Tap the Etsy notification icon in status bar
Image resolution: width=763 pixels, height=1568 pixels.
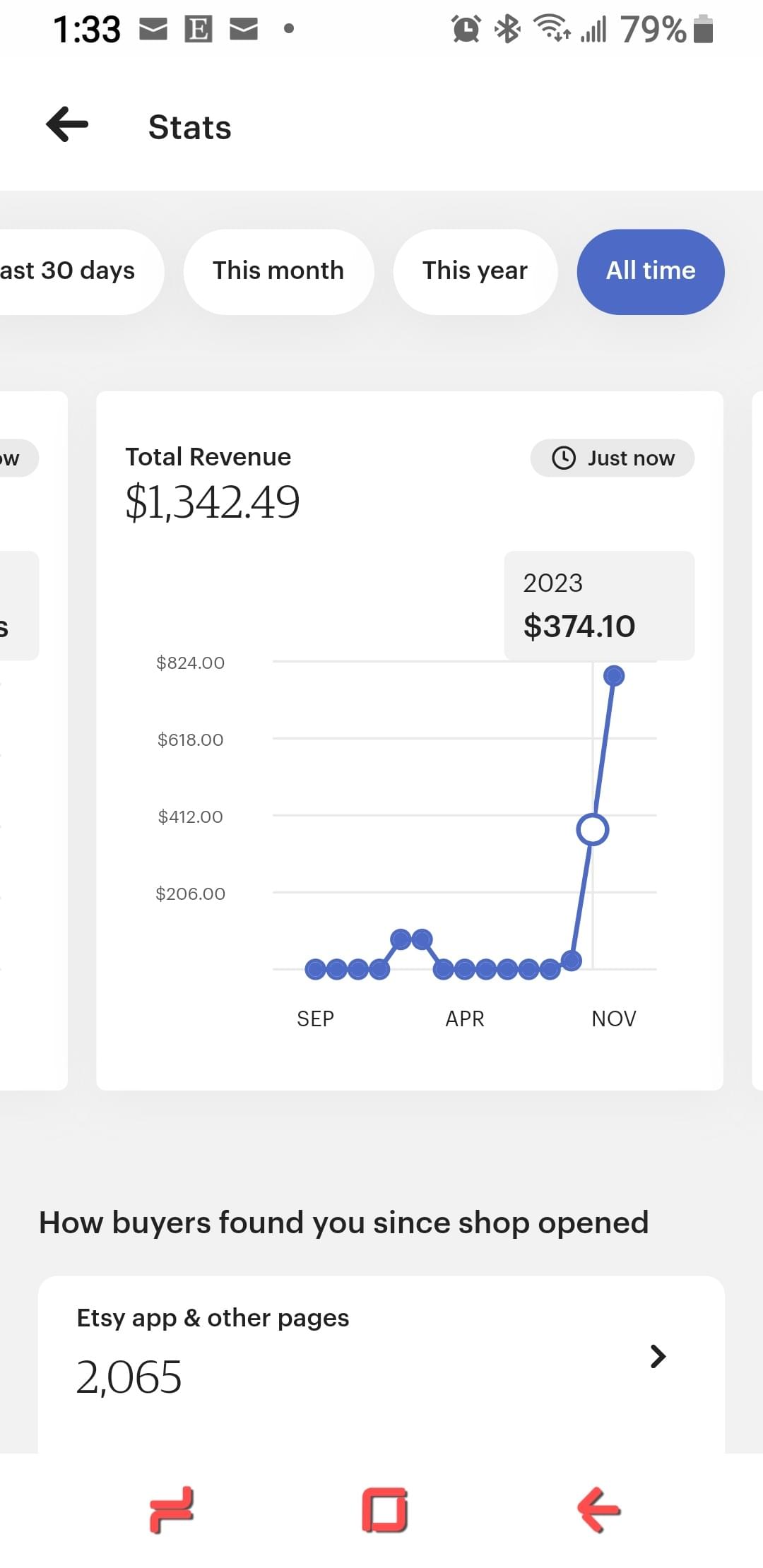click(x=199, y=29)
